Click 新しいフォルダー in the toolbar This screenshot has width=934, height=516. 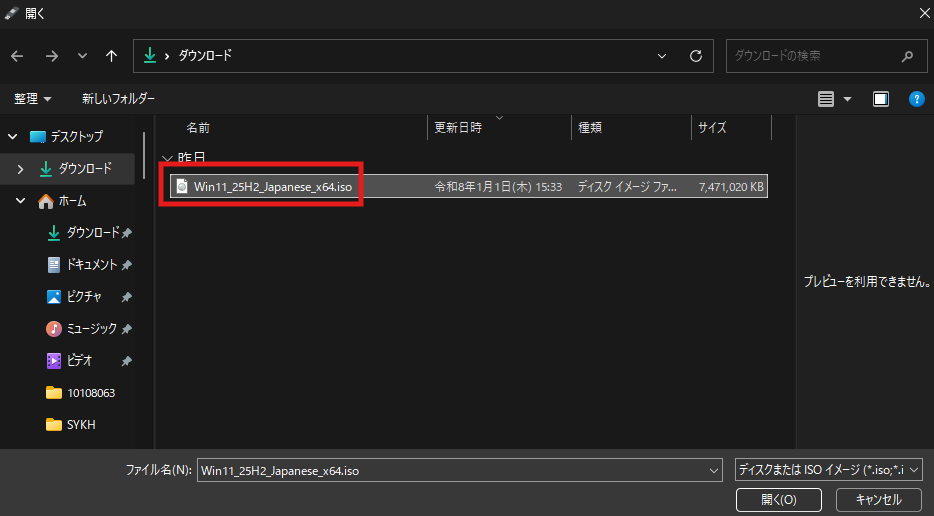point(118,99)
